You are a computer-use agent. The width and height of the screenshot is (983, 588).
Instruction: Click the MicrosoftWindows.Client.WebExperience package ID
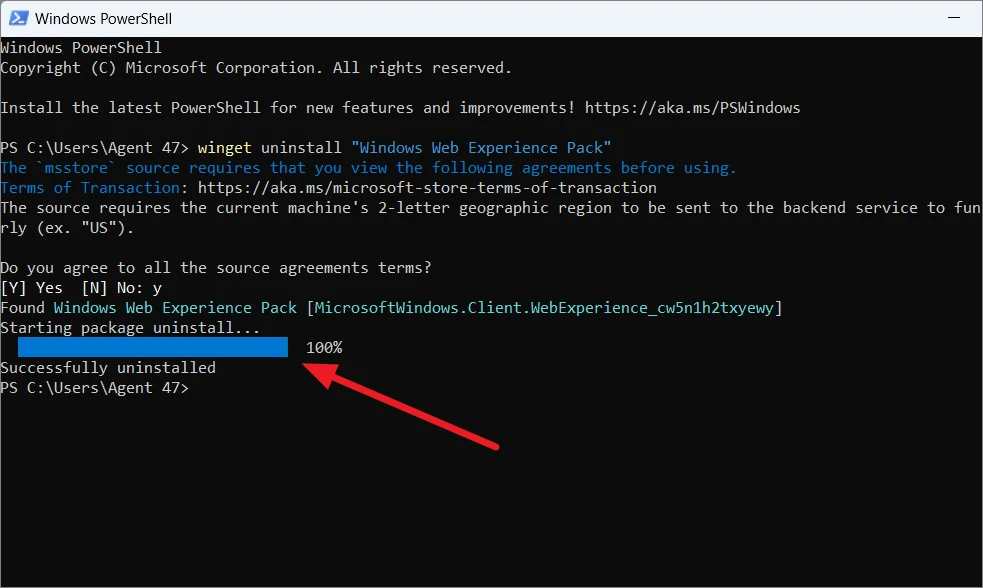pyautogui.click(x=545, y=308)
